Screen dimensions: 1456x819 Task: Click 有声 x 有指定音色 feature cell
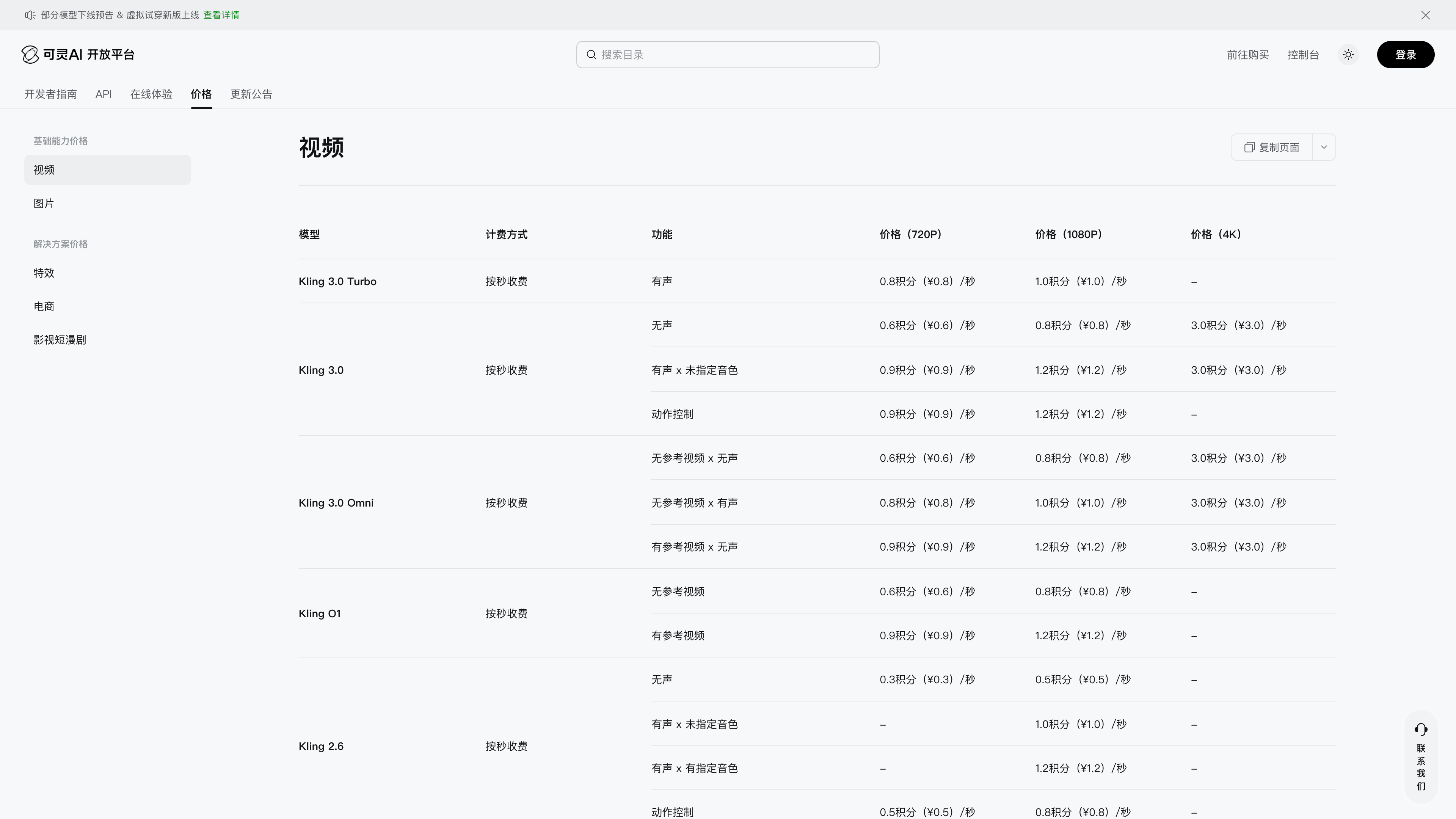pos(695,769)
